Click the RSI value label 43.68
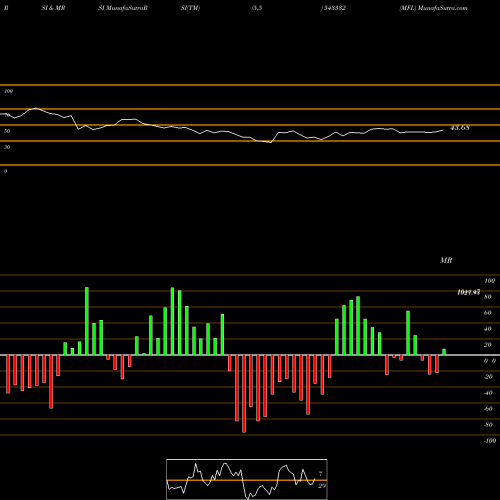 tap(460, 128)
